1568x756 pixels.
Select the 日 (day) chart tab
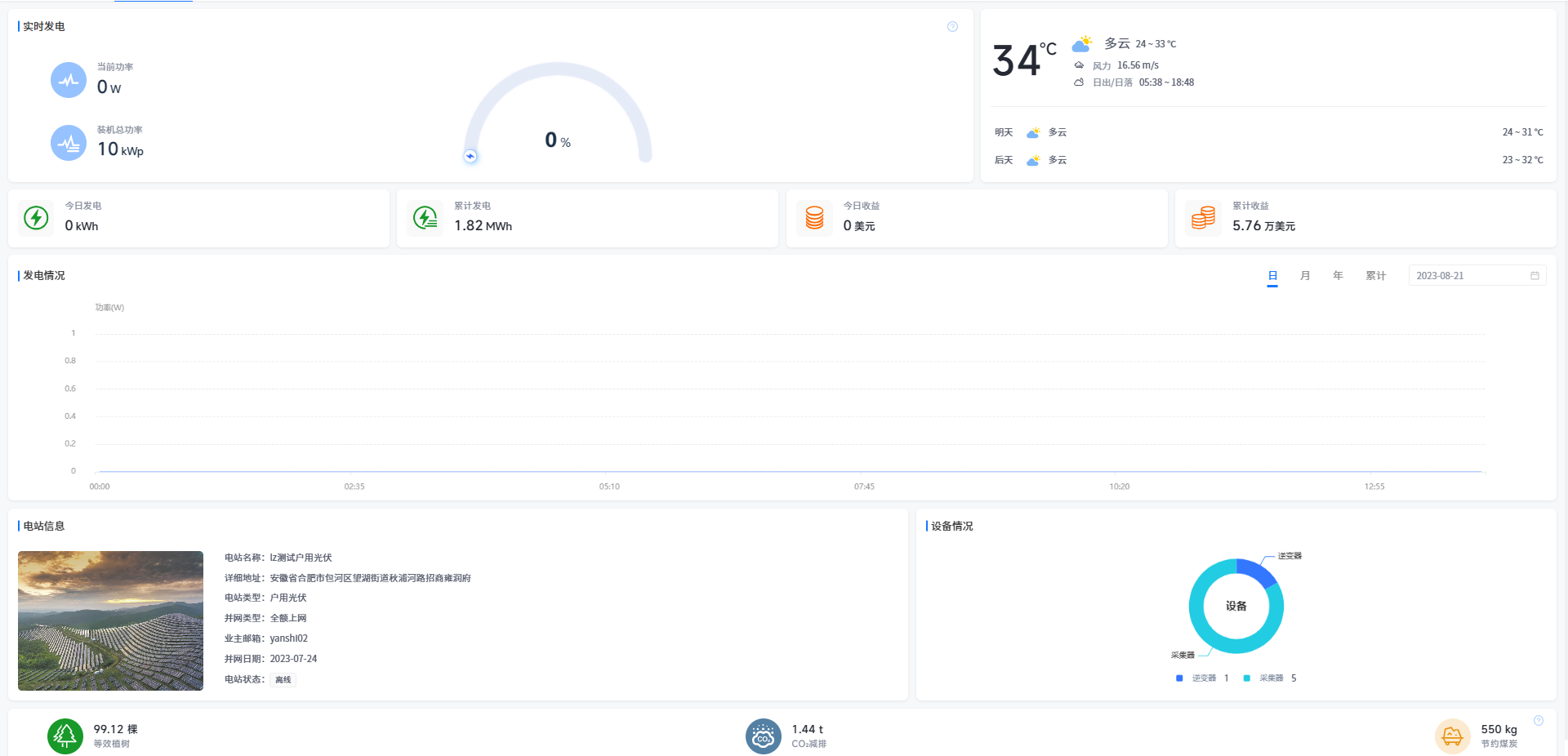click(x=1272, y=276)
